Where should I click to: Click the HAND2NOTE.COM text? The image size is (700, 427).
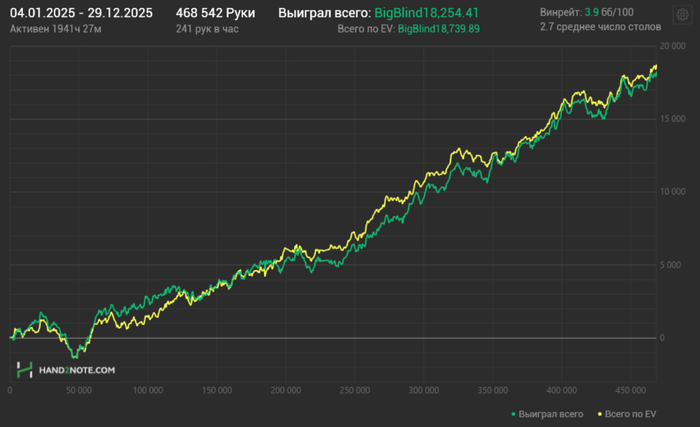pos(77,370)
